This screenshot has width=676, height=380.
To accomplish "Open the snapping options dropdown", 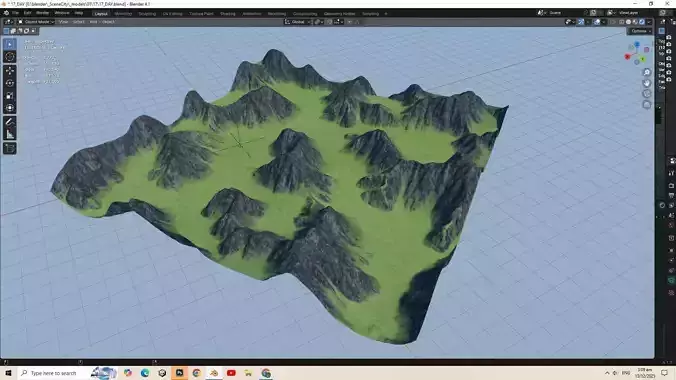I will [338, 22].
